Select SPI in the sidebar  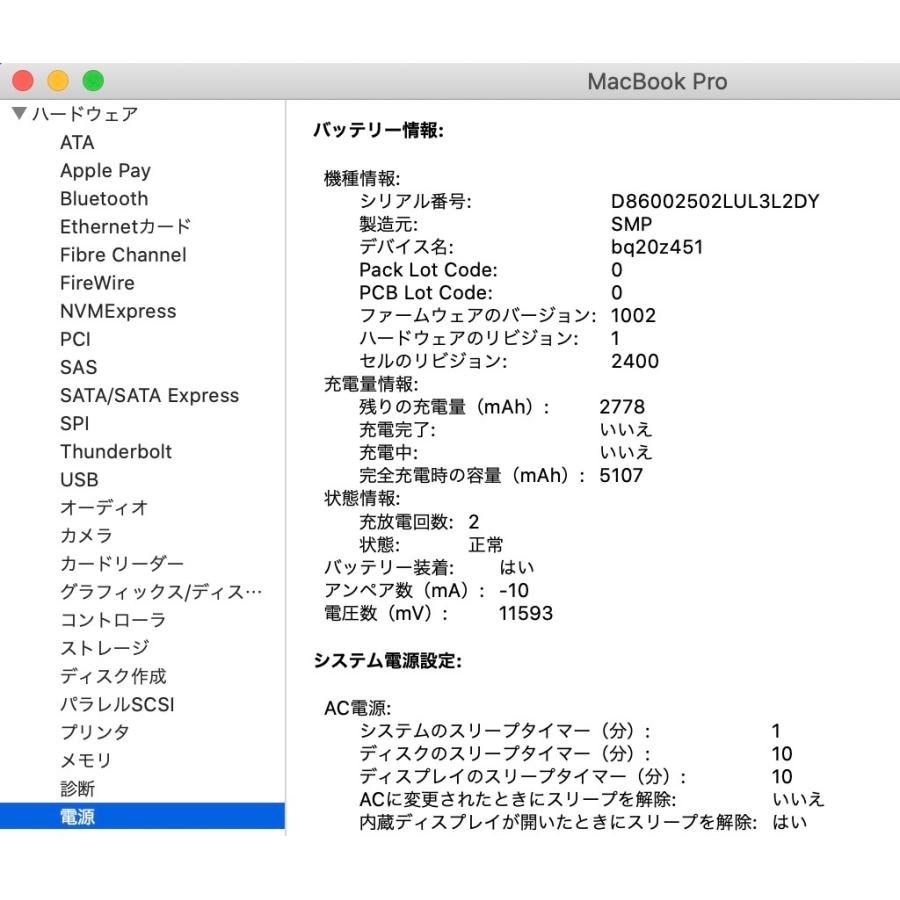pyautogui.click(x=75, y=424)
